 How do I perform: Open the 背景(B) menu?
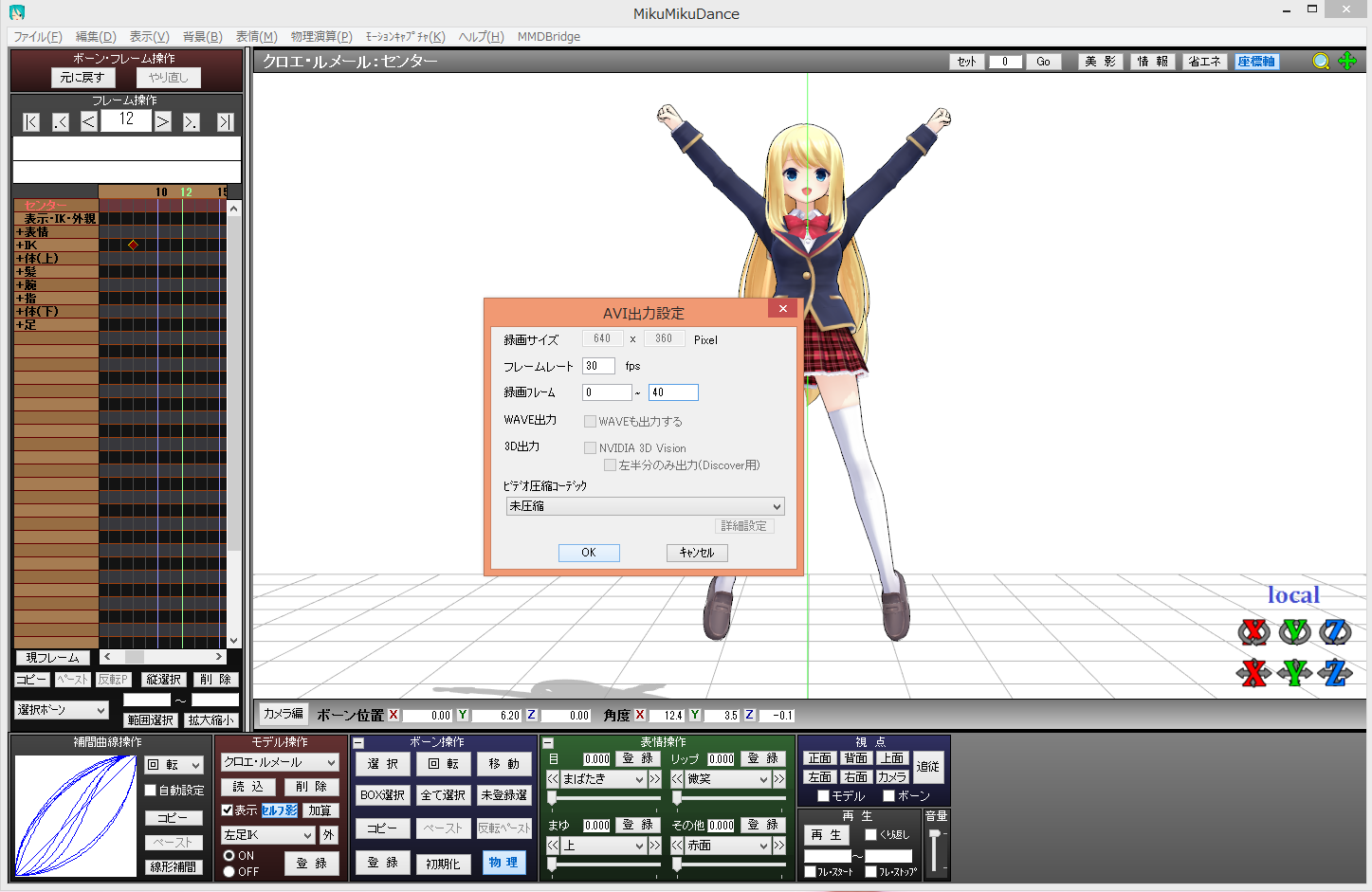point(203,37)
